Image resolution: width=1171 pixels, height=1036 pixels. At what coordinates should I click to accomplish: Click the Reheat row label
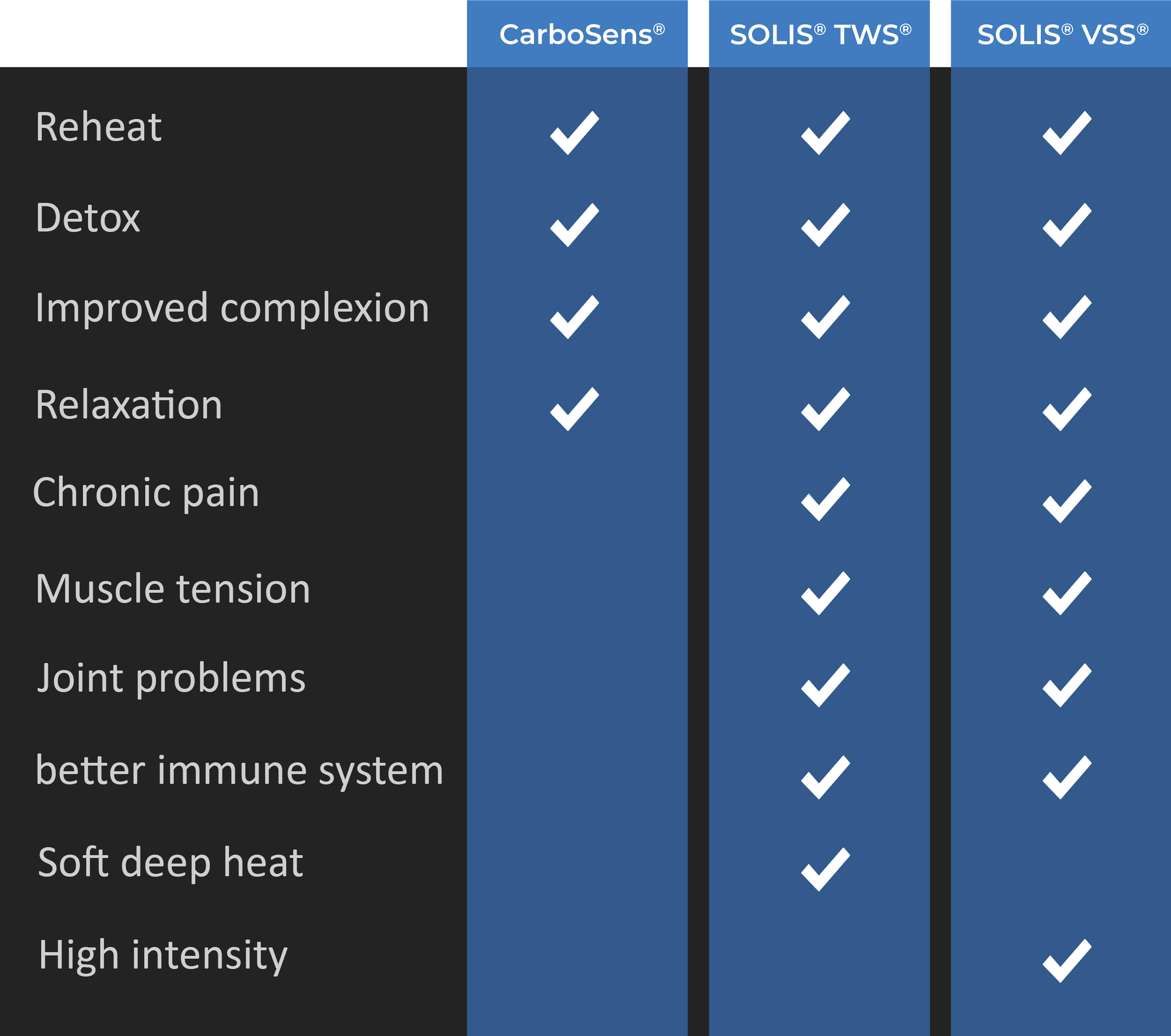(98, 127)
